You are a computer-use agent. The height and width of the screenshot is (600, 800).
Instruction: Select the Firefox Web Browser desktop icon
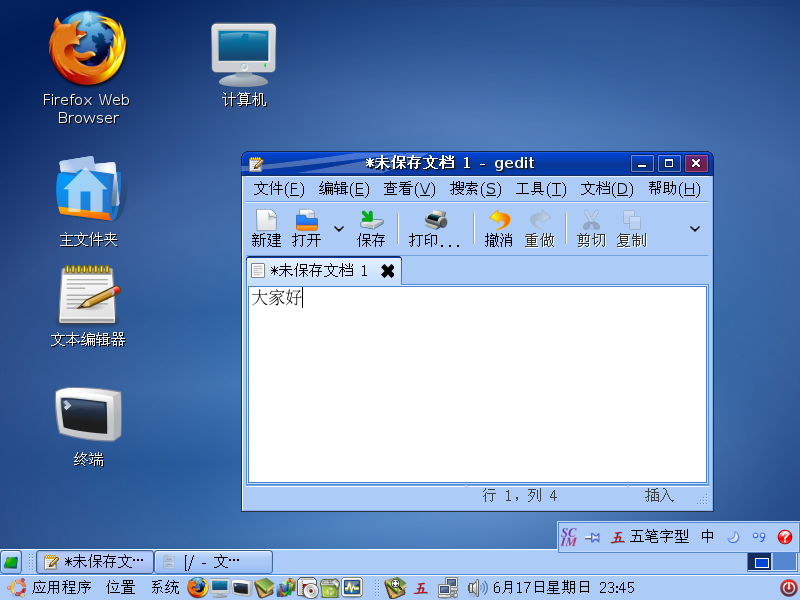87,68
